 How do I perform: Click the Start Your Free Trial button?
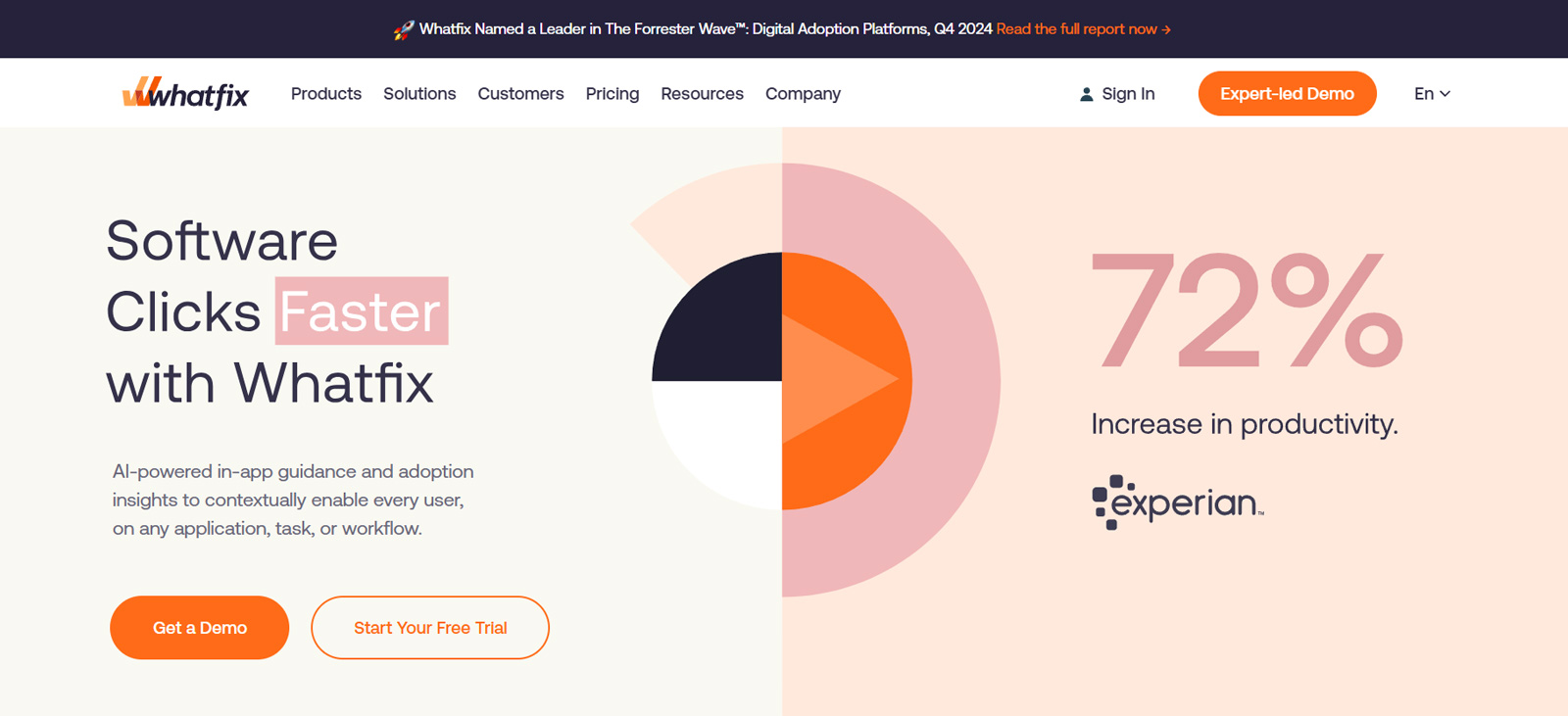(x=430, y=628)
